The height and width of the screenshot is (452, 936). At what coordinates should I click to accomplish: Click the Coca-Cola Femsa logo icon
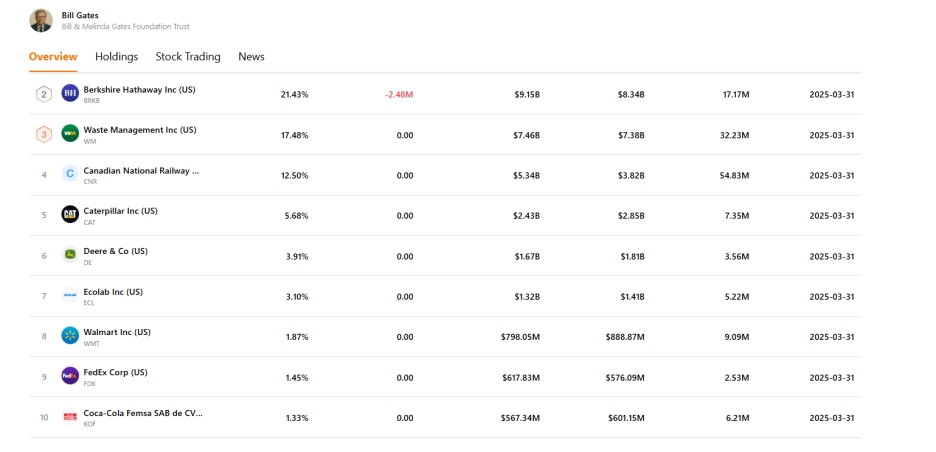coord(70,417)
